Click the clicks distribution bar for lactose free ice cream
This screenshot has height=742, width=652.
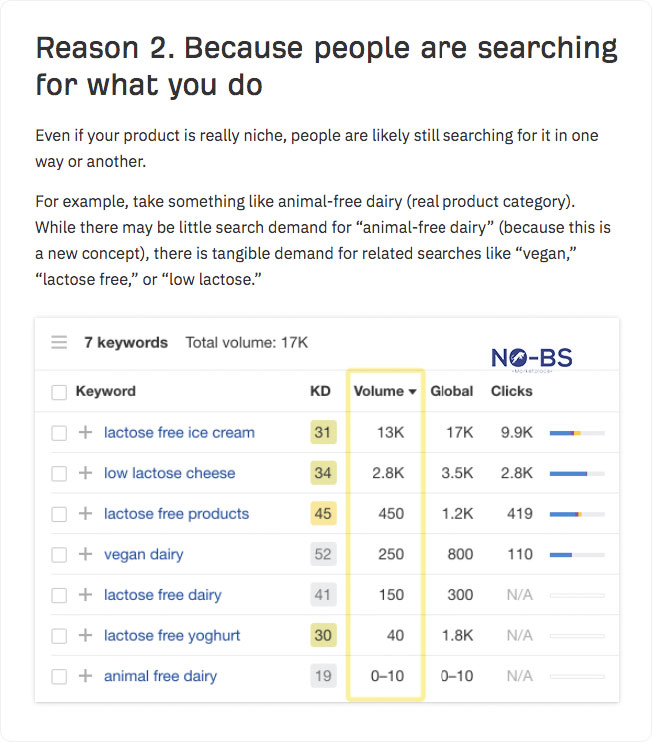[x=577, y=433]
